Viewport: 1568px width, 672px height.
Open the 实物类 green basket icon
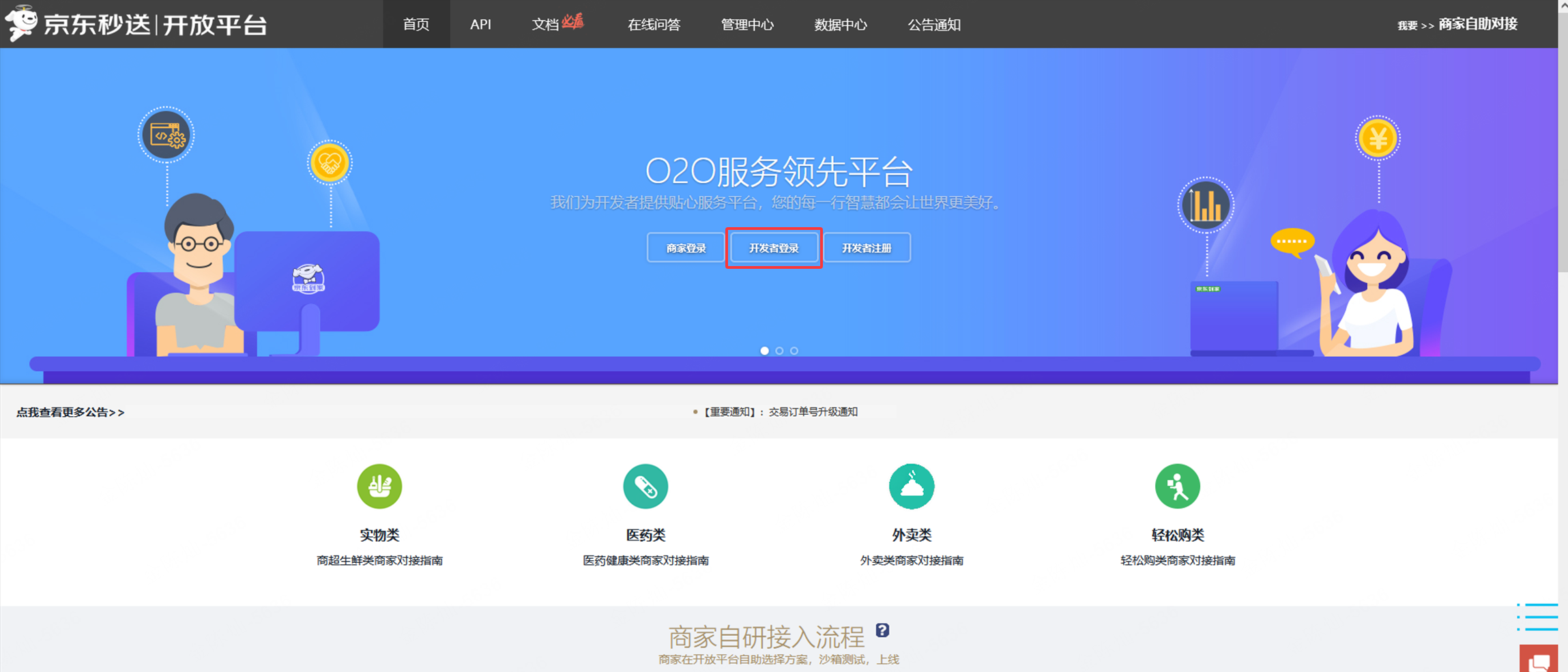click(379, 486)
